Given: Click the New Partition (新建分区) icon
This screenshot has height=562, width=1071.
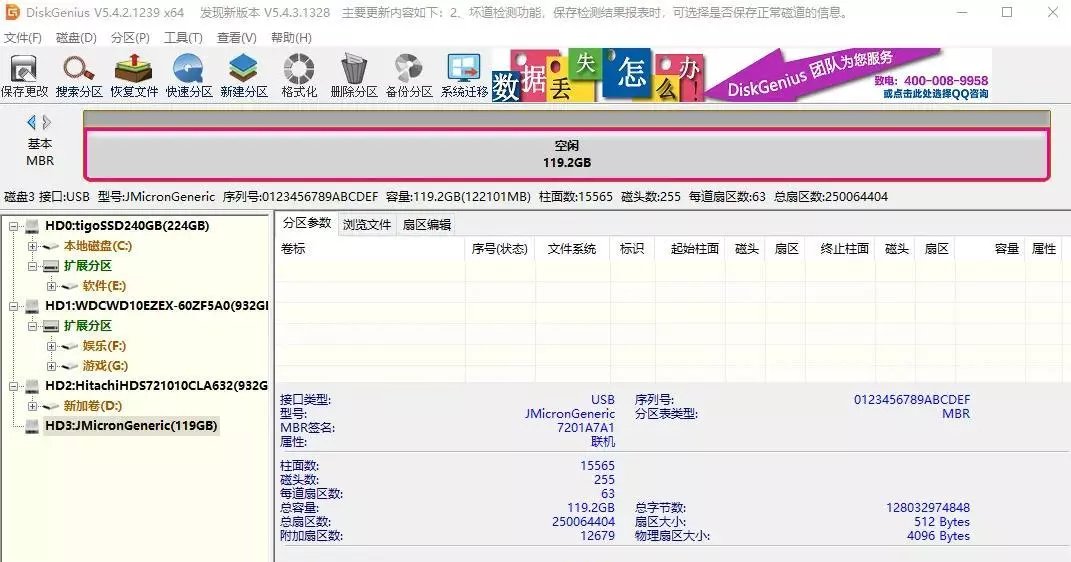Looking at the screenshot, I should coord(244,76).
